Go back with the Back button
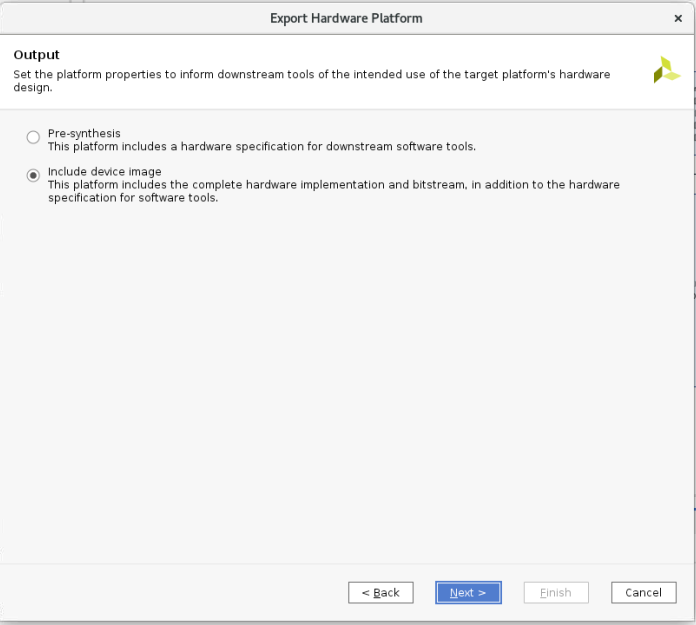696x625 pixels. coord(380,593)
